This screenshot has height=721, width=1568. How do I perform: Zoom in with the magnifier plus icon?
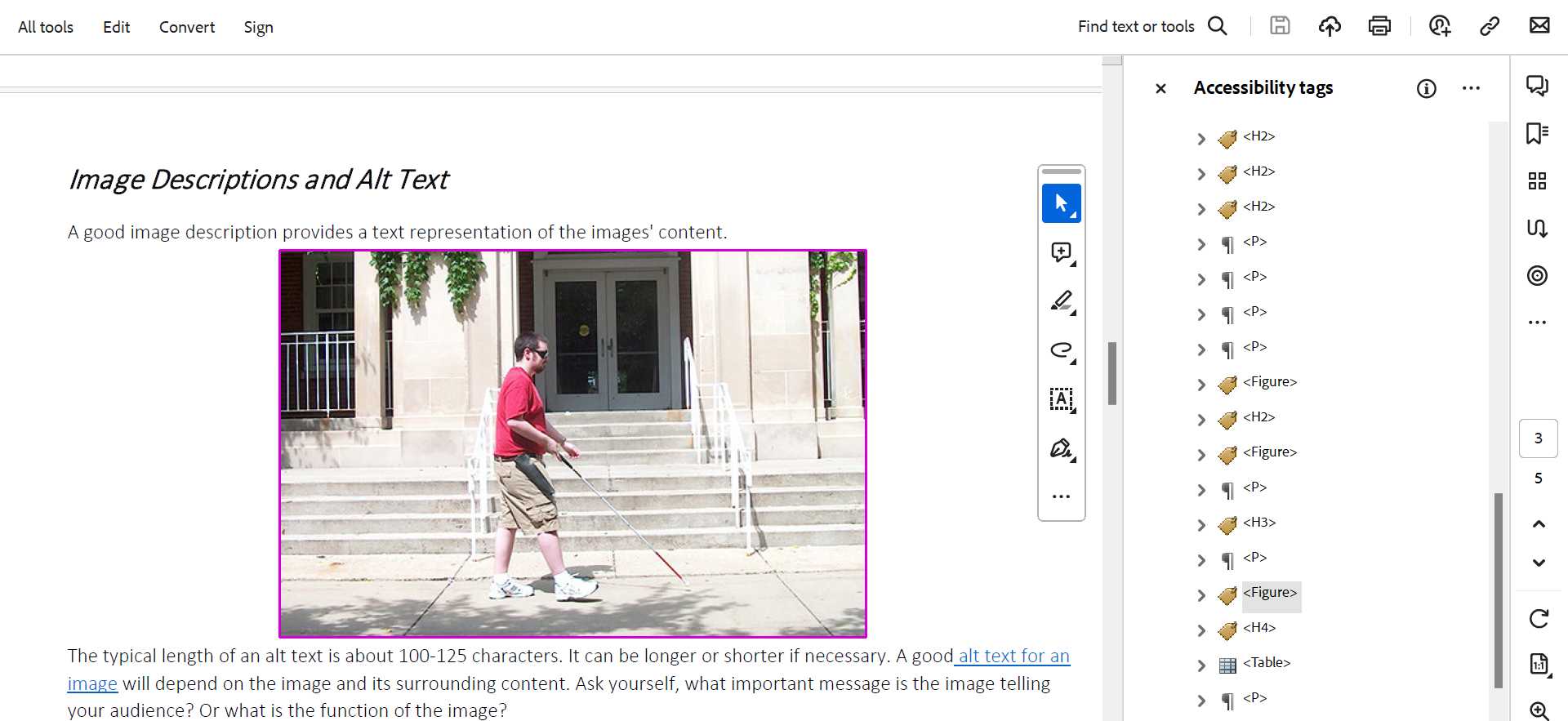pos(1539,710)
